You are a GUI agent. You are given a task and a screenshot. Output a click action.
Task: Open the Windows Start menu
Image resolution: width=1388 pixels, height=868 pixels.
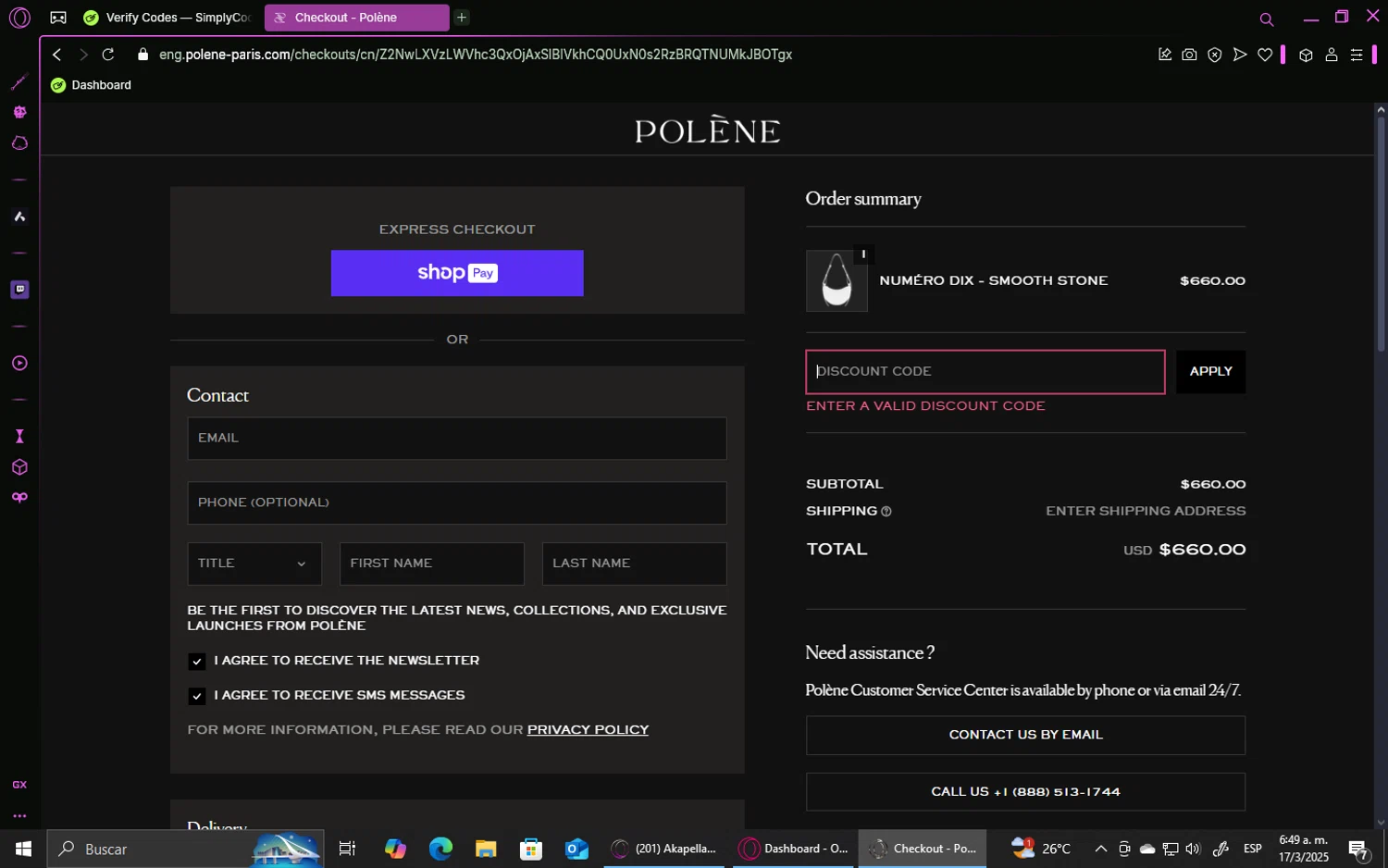23,849
